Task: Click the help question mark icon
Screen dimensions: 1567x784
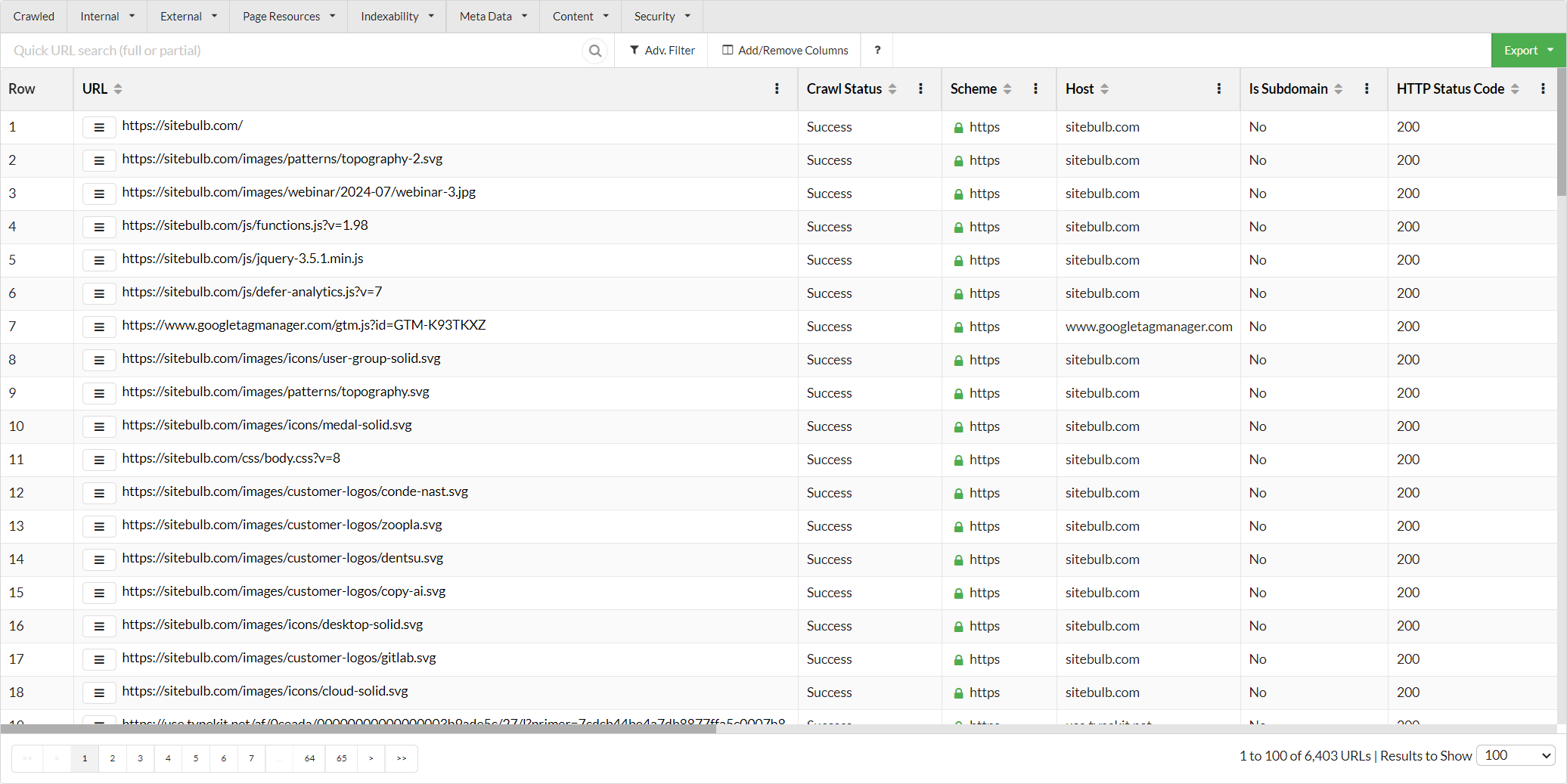Action: 877,50
